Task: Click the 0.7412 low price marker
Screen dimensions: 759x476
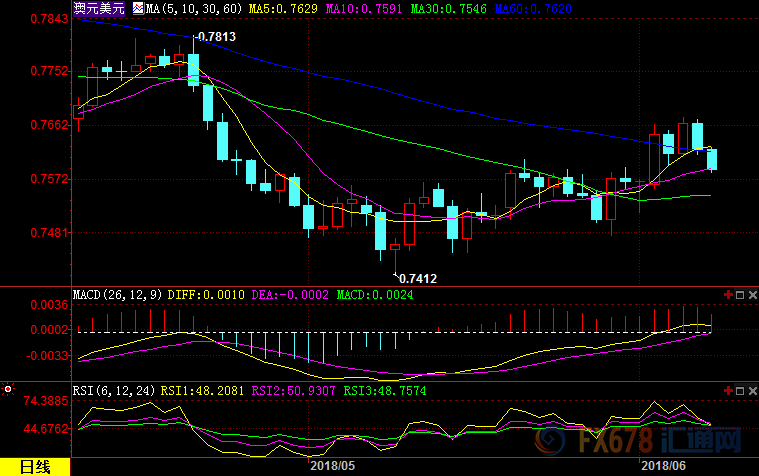Action: pyautogui.click(x=417, y=277)
